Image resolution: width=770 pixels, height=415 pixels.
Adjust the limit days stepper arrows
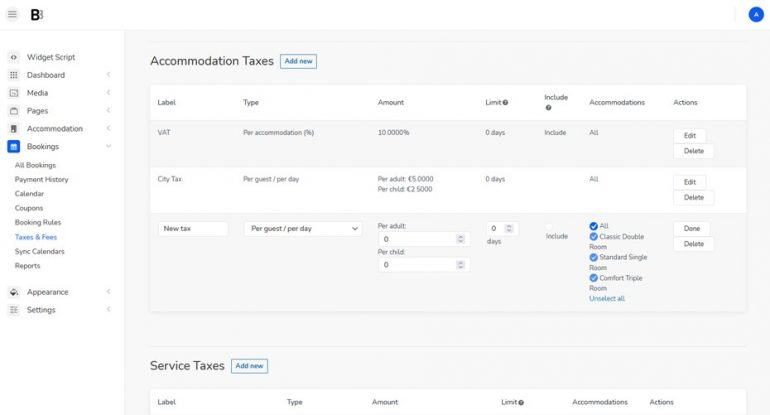coord(509,228)
